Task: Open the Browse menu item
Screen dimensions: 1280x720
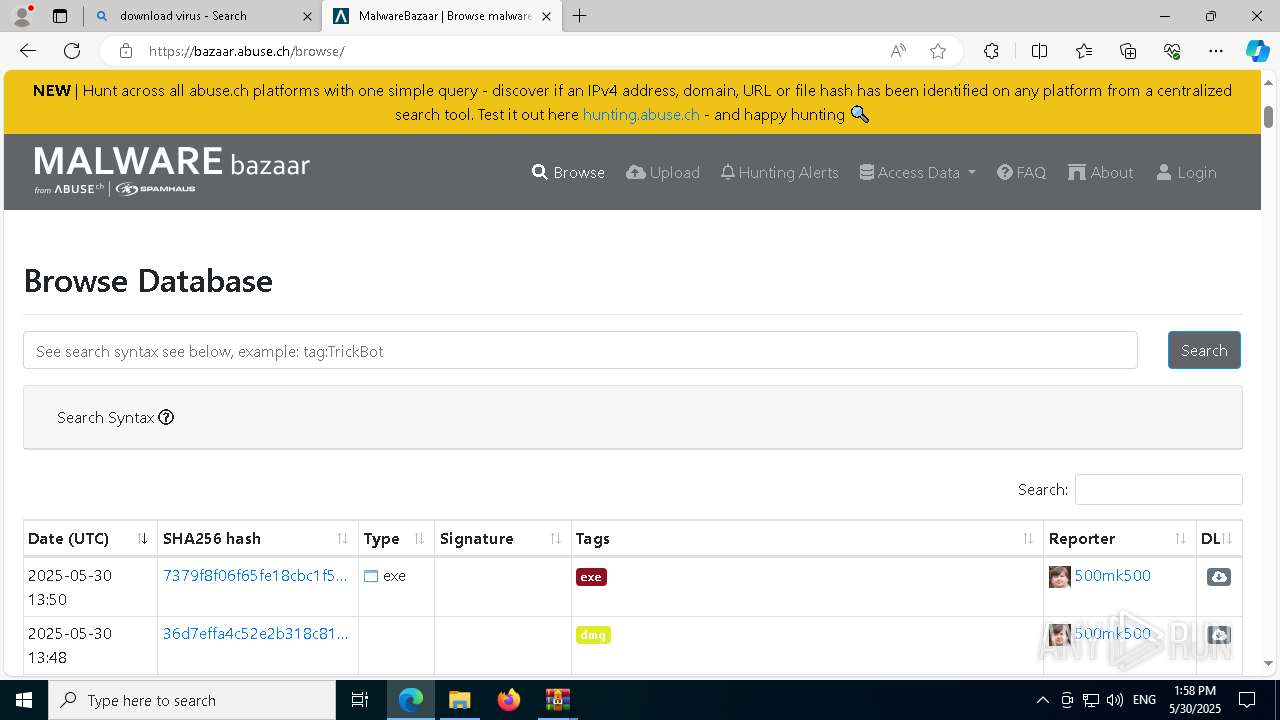Action: [568, 172]
